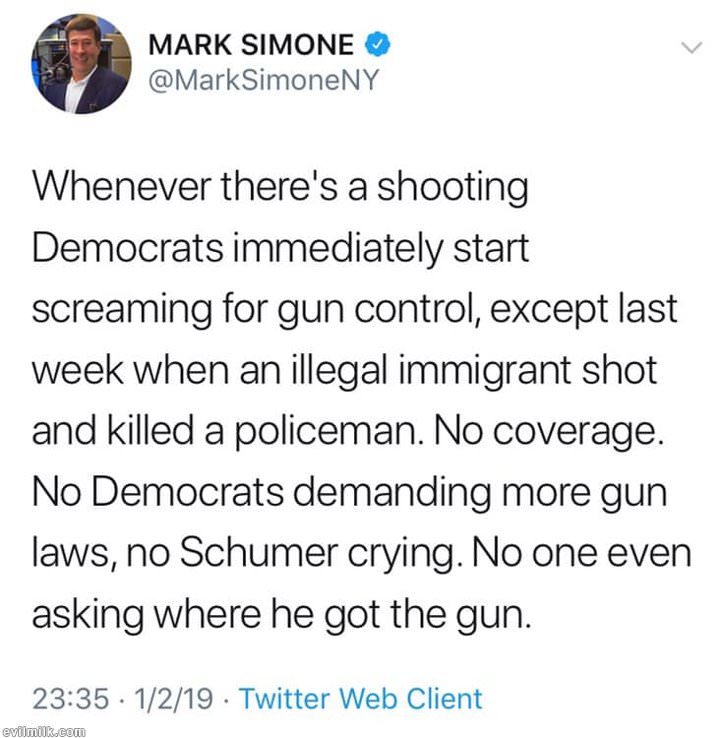
Task: Expand the tweet options chevron
Action: tap(691, 47)
